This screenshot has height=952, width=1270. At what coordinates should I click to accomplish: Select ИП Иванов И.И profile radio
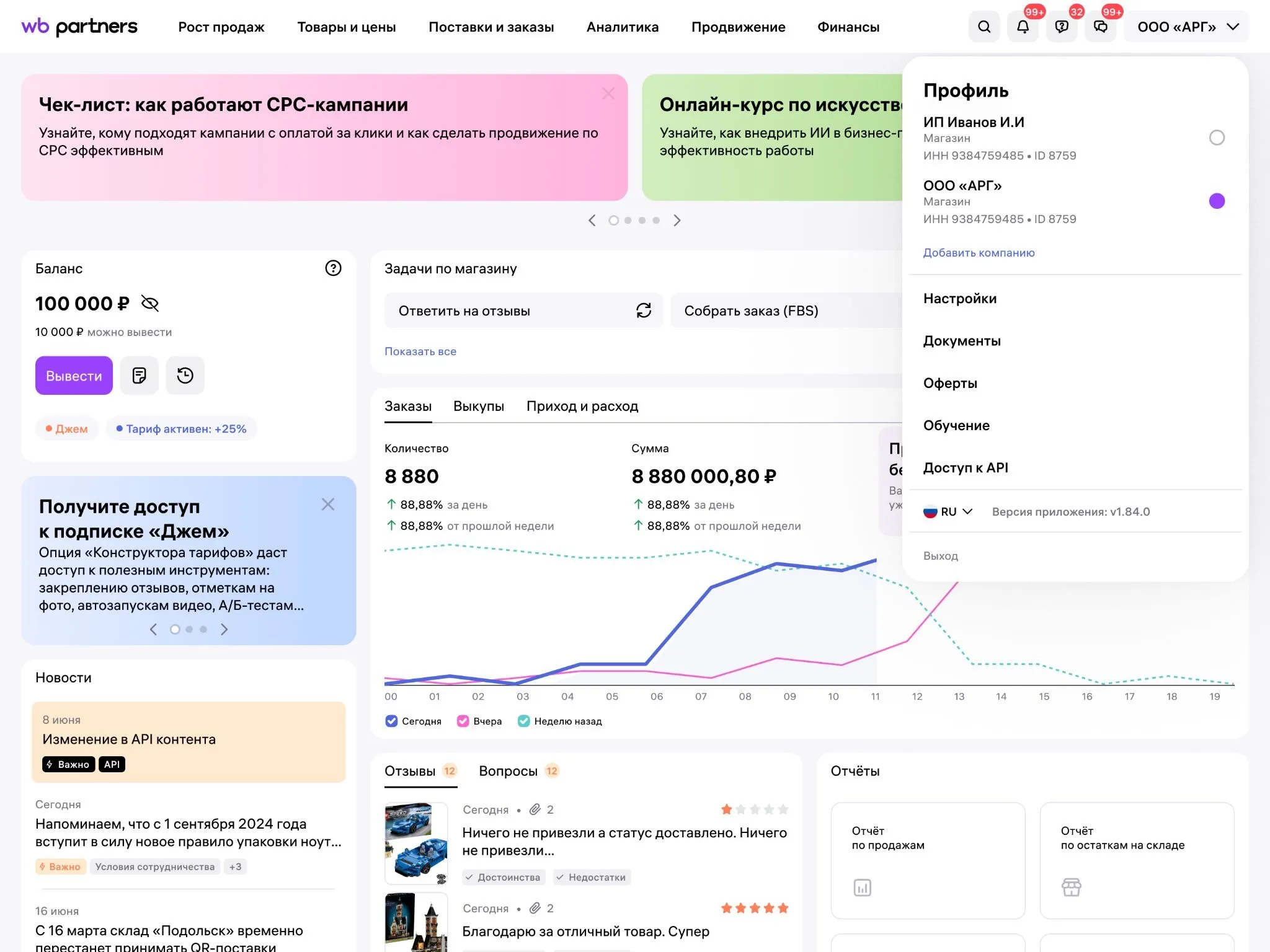(x=1217, y=138)
